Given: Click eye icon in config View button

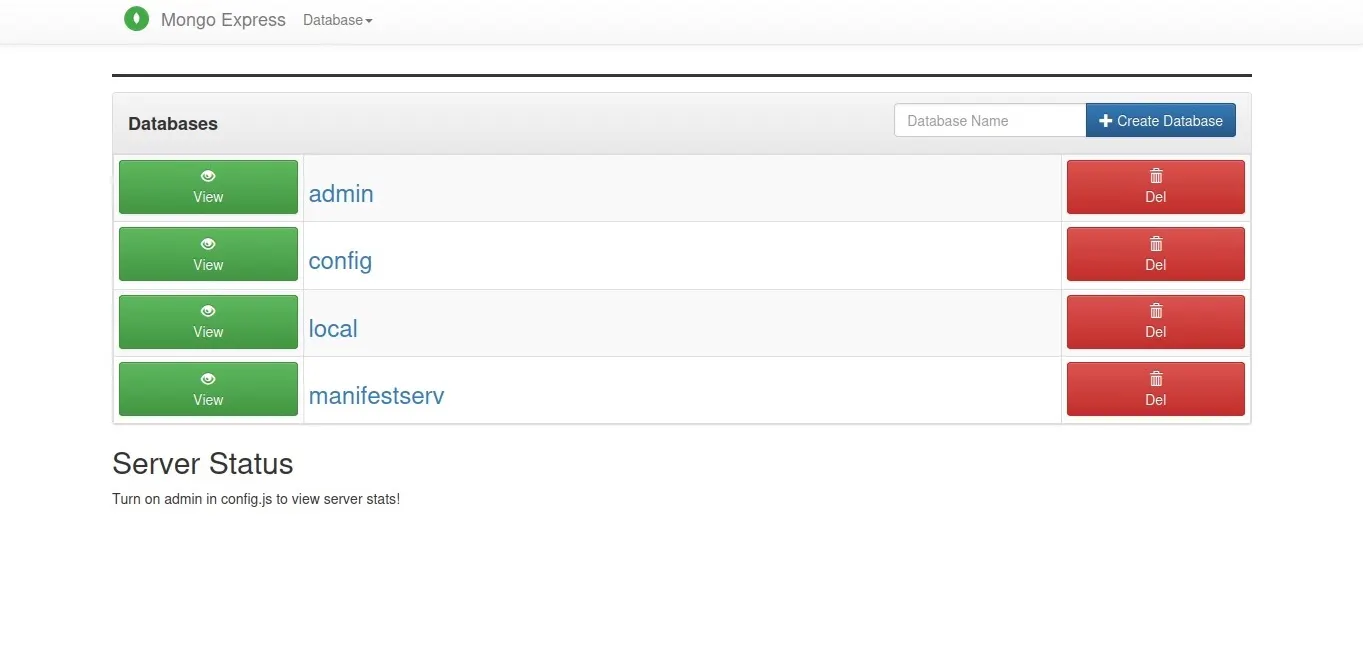Looking at the screenshot, I should [208, 244].
